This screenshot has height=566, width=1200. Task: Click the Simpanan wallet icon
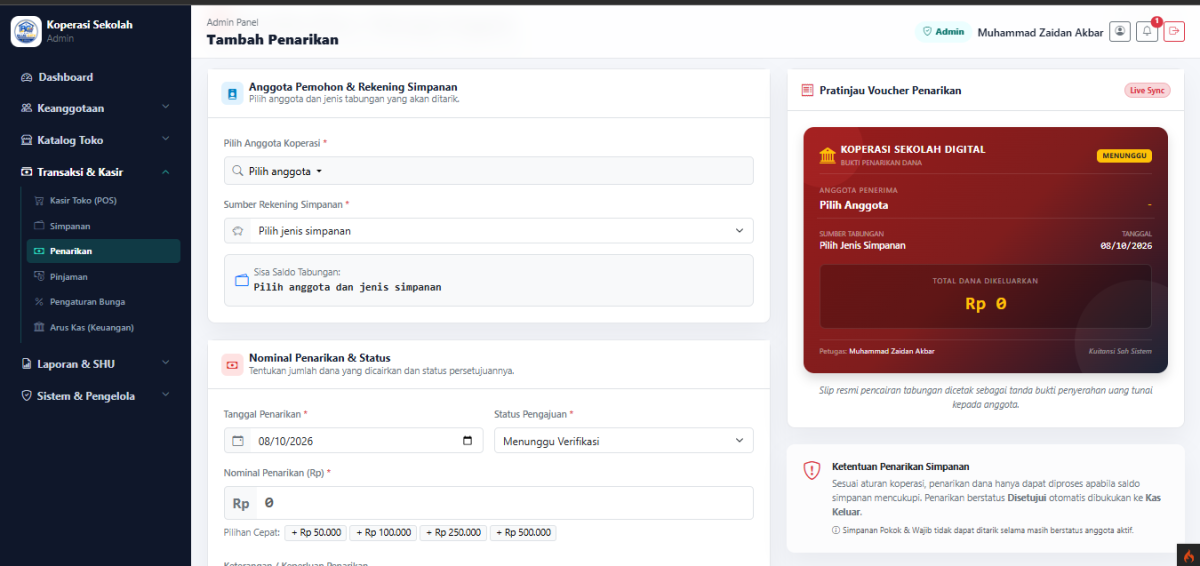(x=39, y=226)
